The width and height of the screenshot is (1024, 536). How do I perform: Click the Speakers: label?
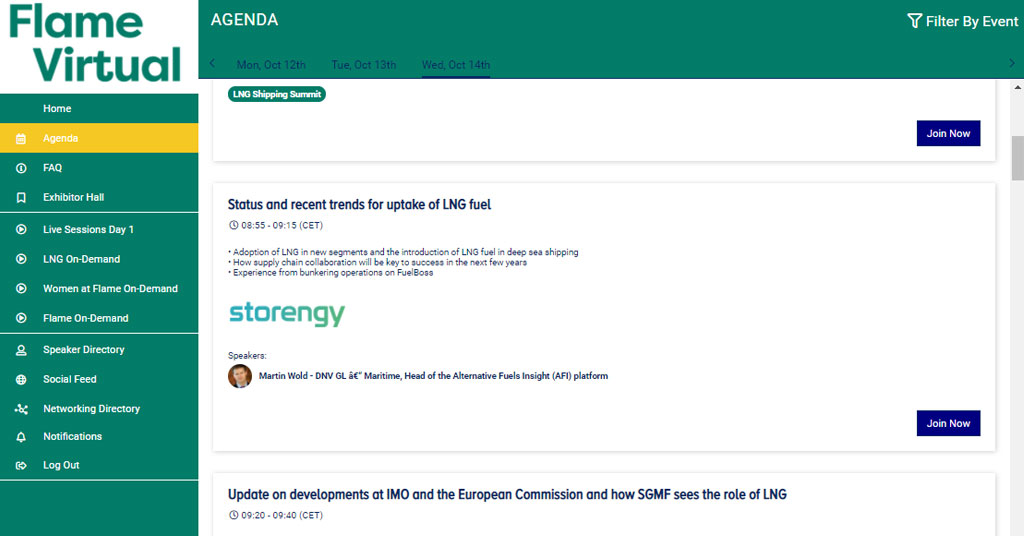(247, 356)
